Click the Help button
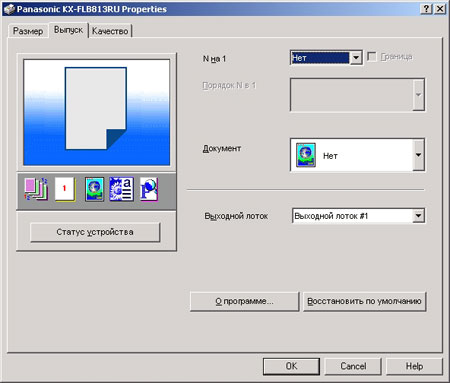 point(414,366)
